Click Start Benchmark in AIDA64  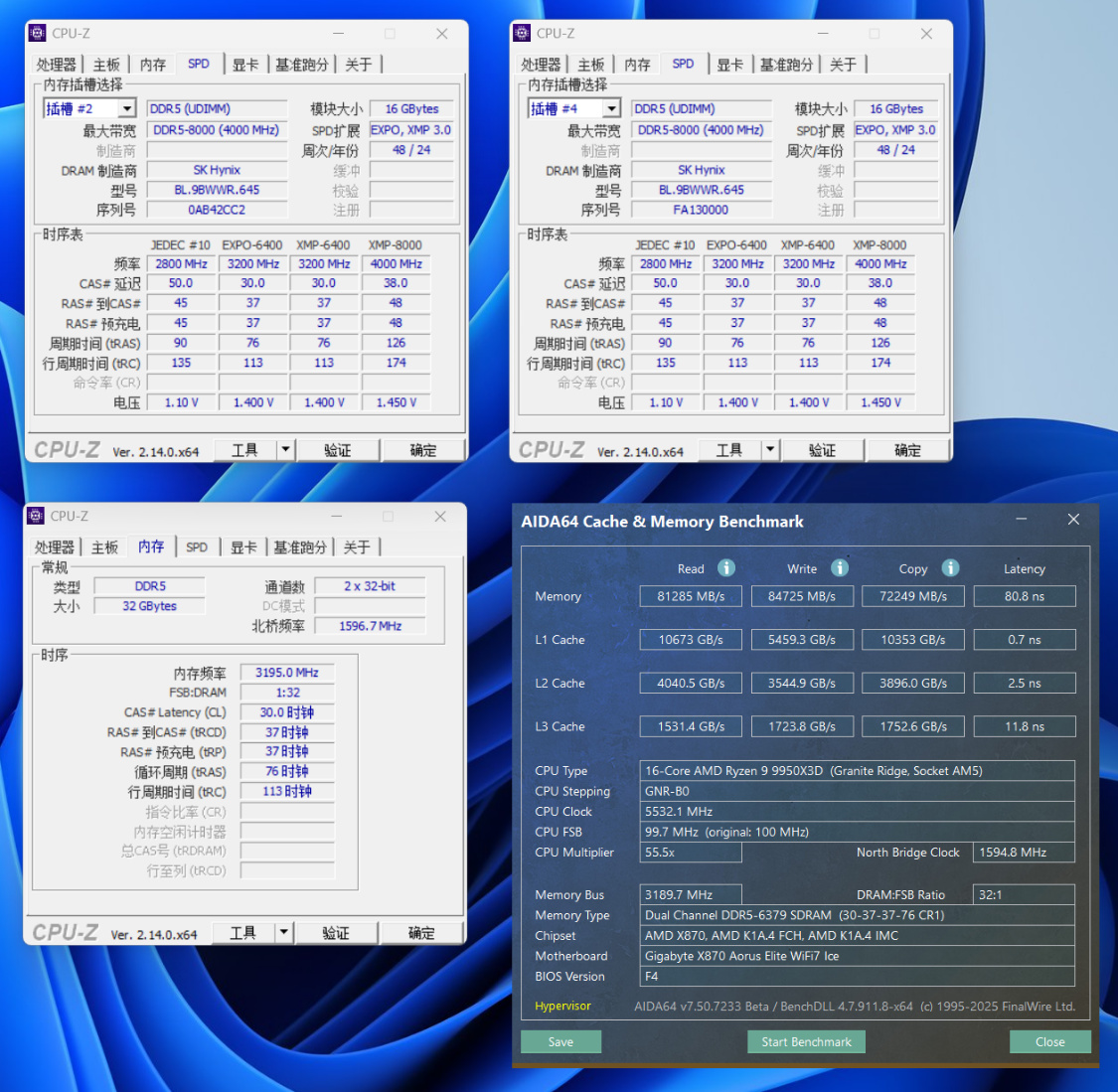[806, 1041]
